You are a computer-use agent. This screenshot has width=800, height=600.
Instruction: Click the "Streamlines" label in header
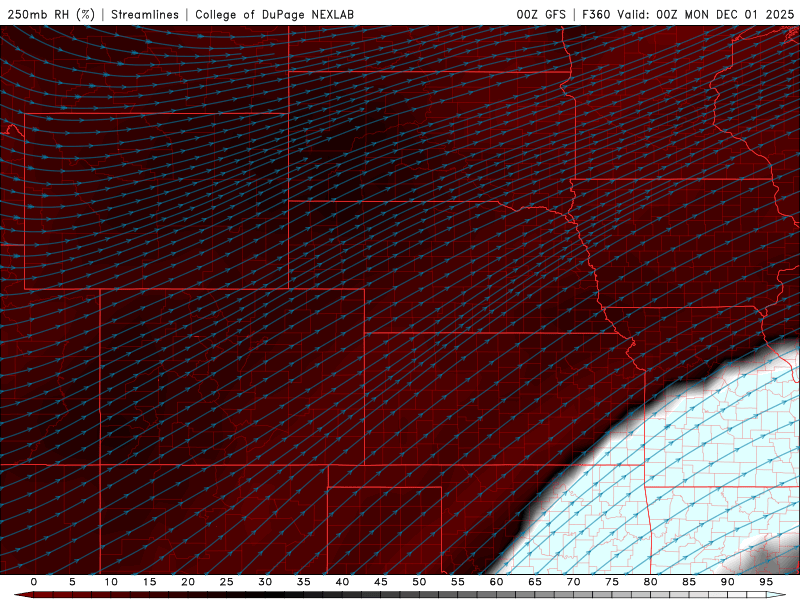tap(145, 14)
